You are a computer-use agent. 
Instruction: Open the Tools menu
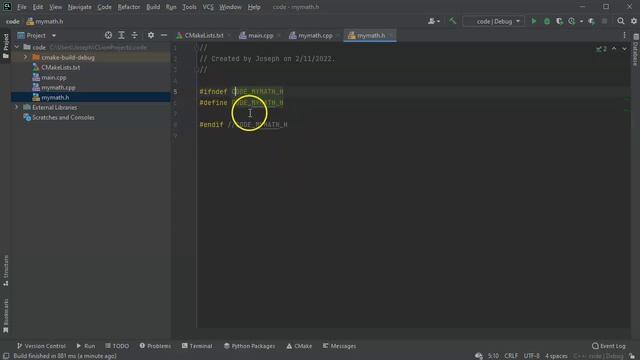point(189,7)
